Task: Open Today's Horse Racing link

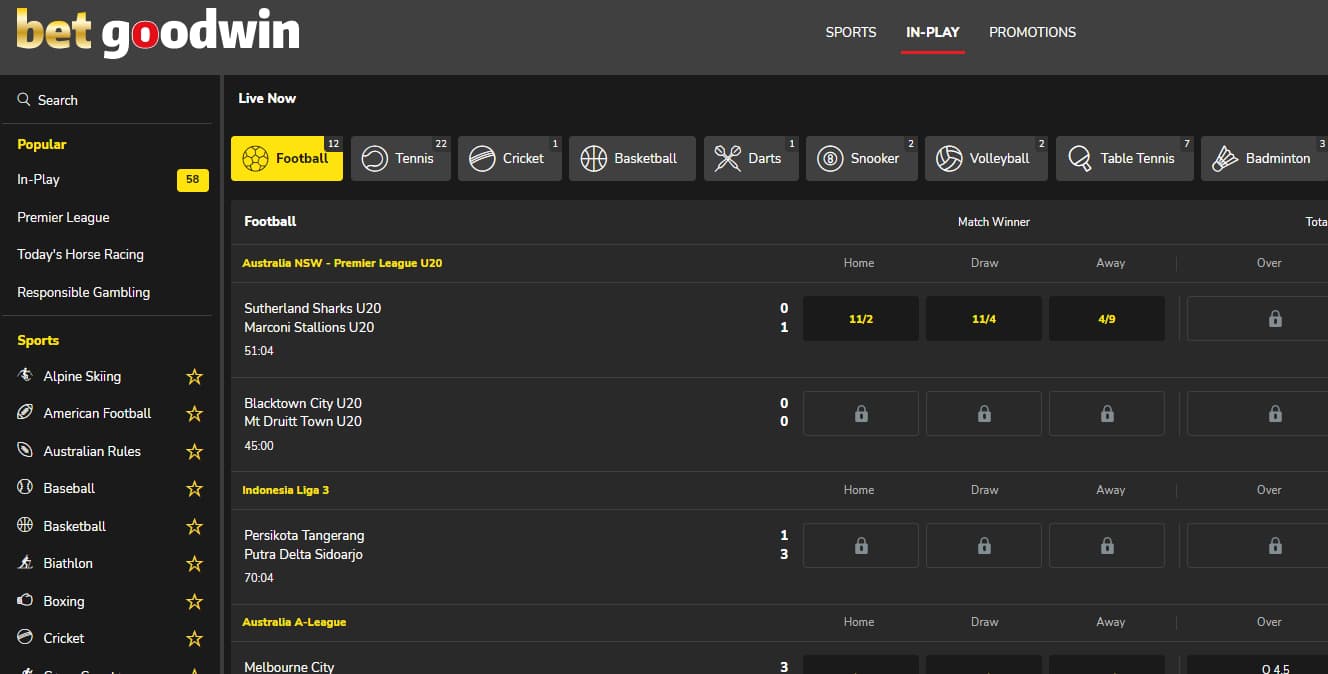Action: point(80,255)
